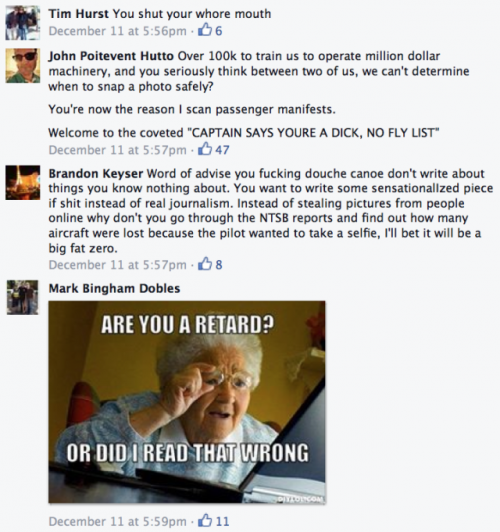Click the December 11 at 5:56pm timestamp
This screenshot has width=500, height=532.
click(x=117, y=31)
